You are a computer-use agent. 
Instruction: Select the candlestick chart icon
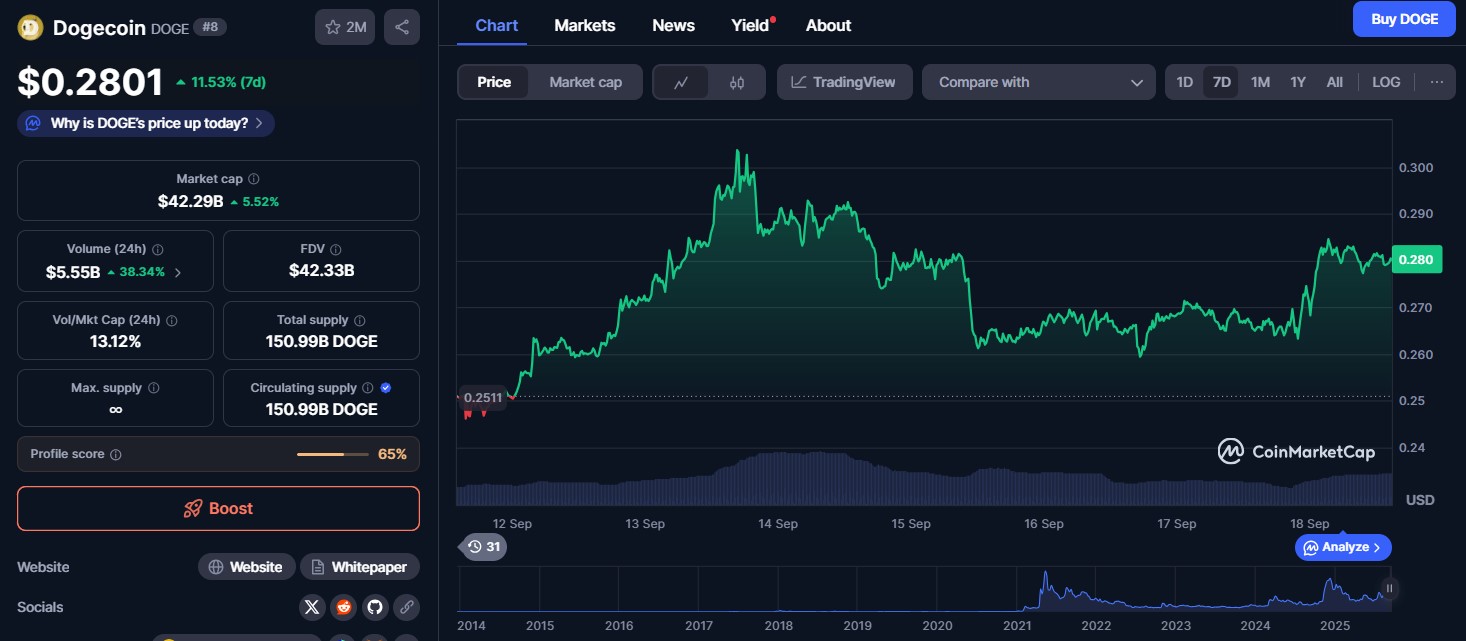737,82
